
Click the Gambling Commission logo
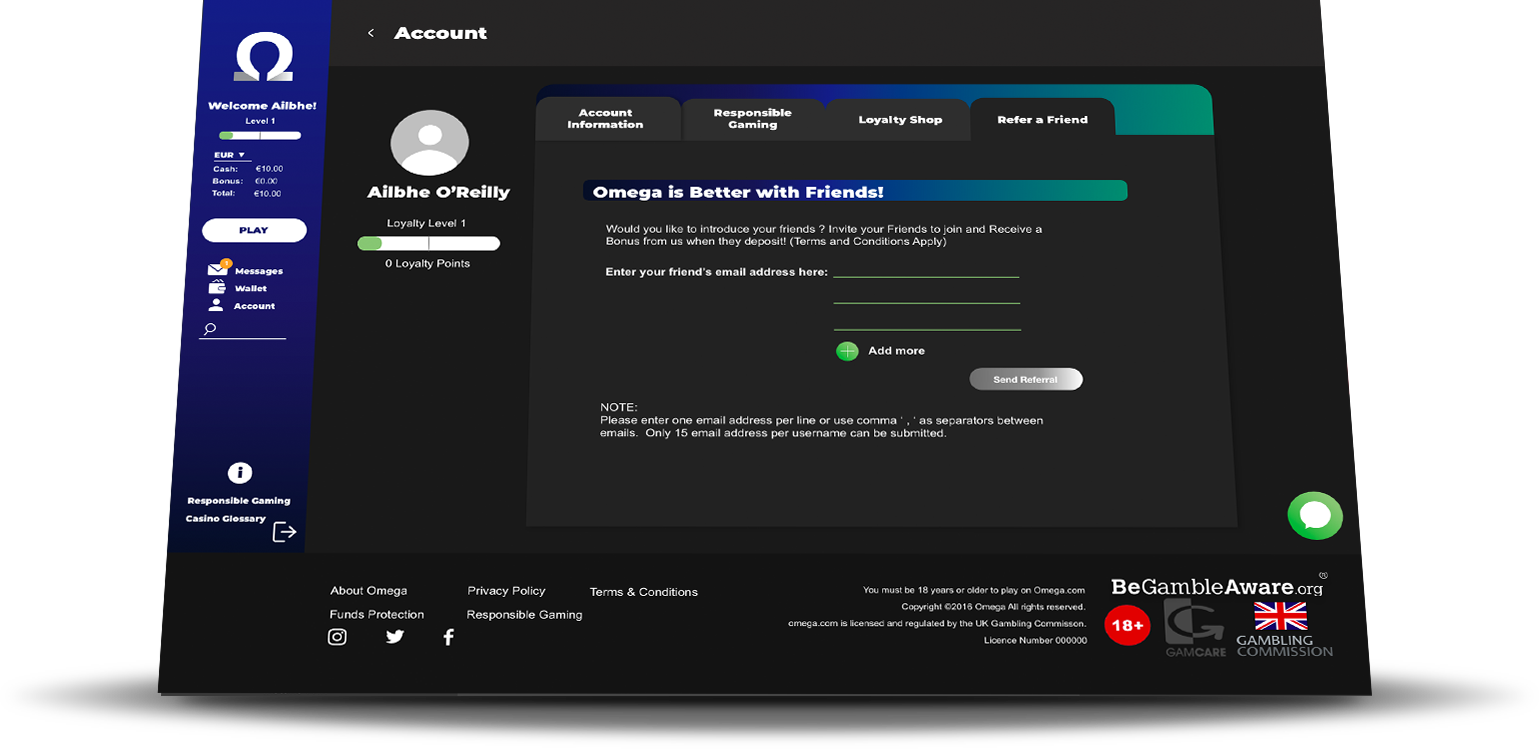click(x=1284, y=629)
